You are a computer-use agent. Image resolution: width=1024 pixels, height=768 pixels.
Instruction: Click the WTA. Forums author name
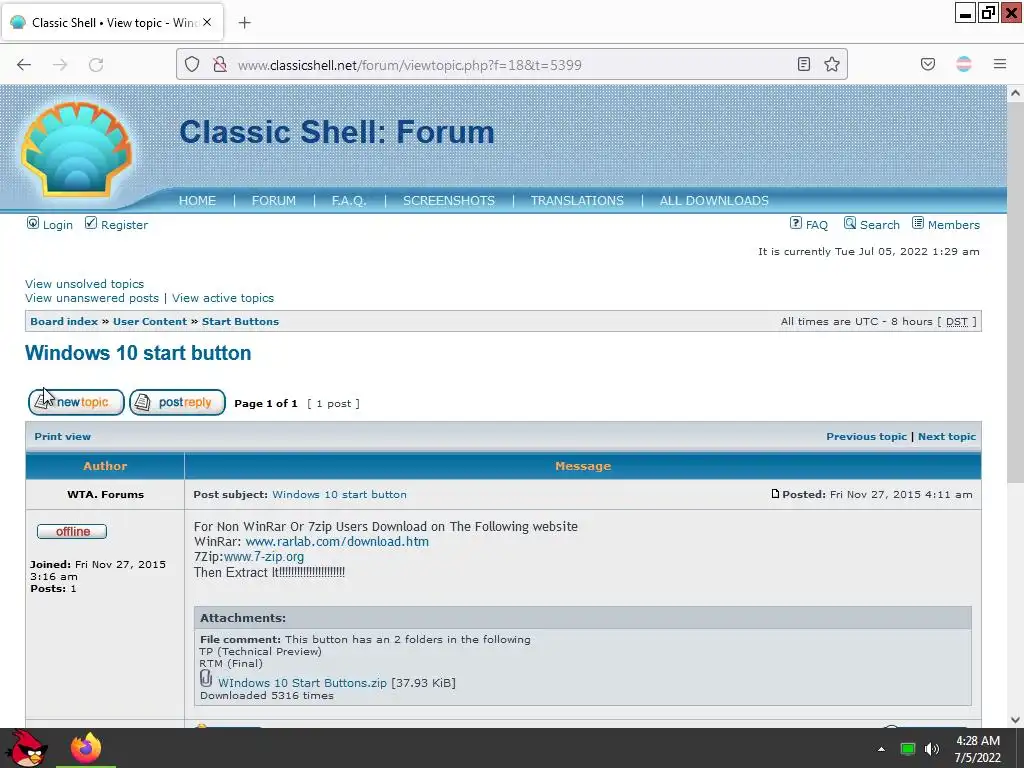click(x=105, y=494)
